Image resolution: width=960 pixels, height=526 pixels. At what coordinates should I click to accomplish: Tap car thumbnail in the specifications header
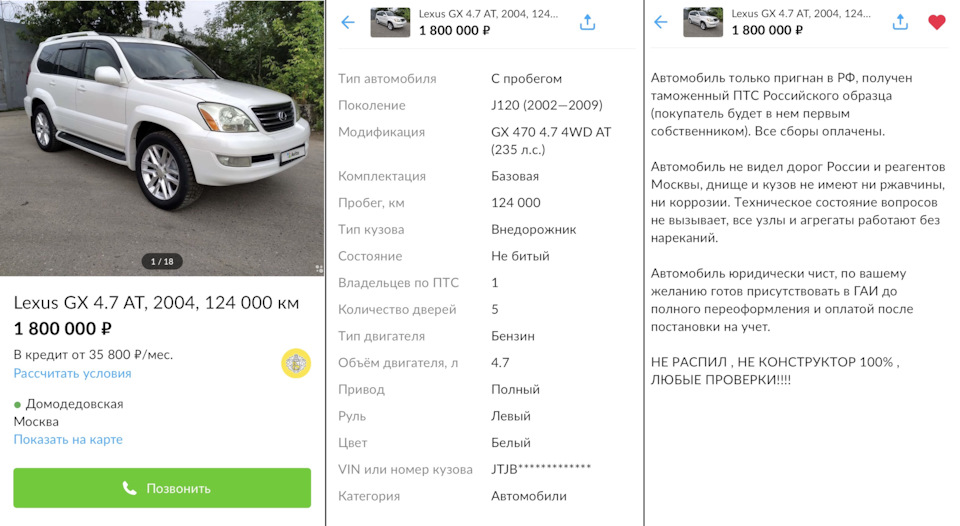(x=390, y=23)
